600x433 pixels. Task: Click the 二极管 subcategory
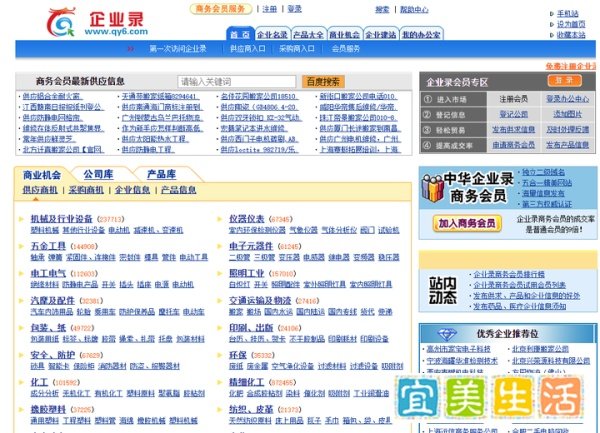[240, 257]
